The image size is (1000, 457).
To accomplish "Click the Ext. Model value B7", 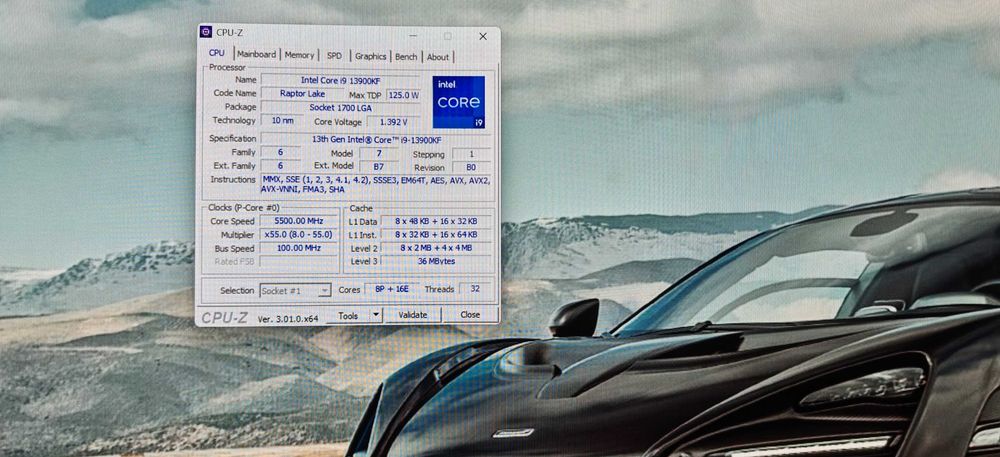I will [379, 166].
